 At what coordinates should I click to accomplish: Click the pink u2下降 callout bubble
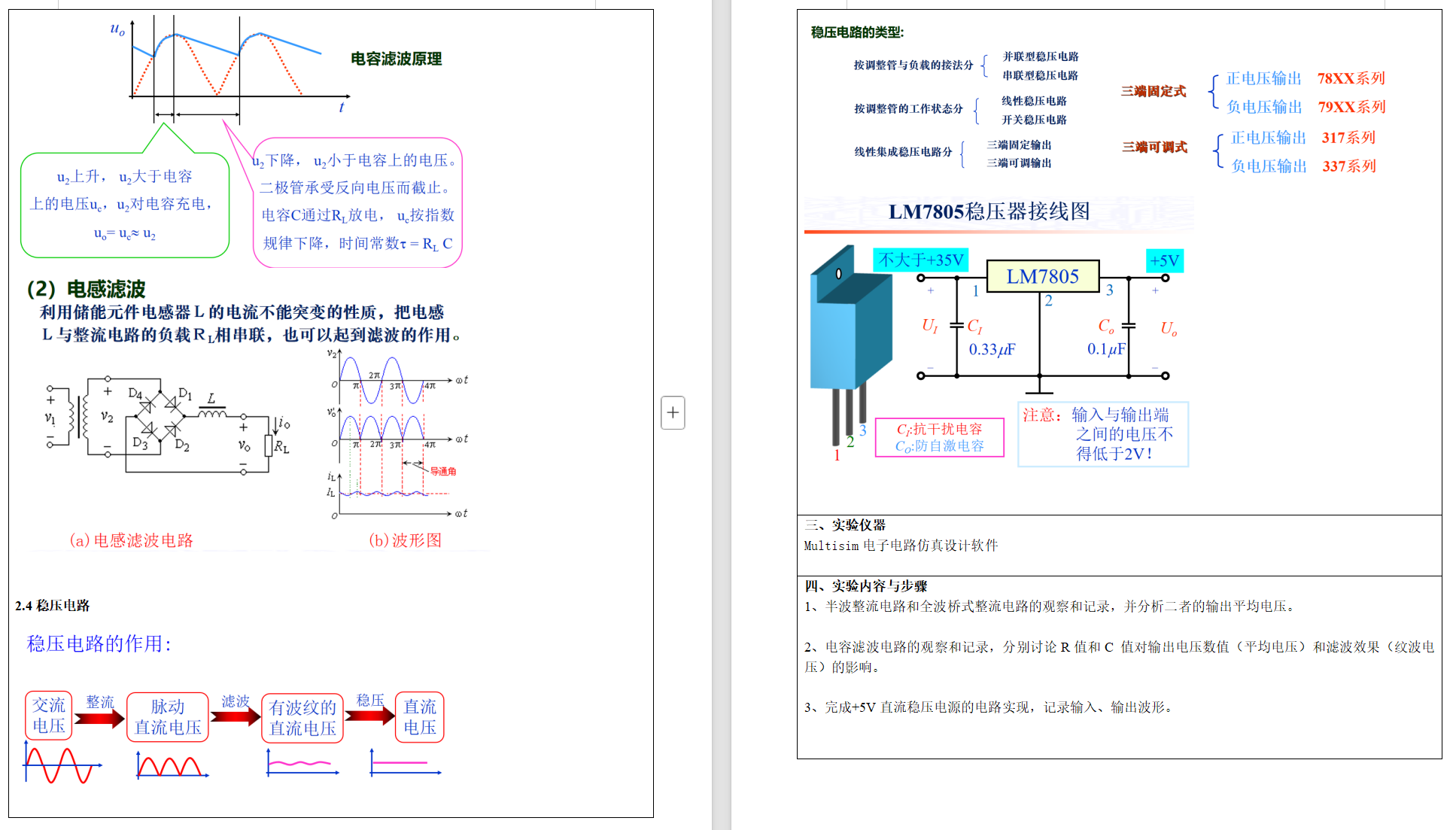coord(357,202)
